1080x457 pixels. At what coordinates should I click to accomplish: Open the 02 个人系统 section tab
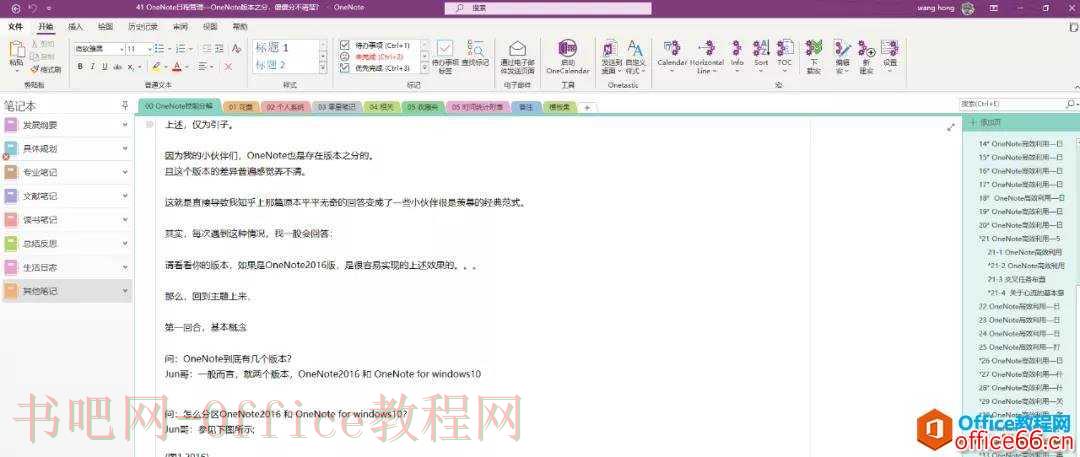(x=285, y=108)
